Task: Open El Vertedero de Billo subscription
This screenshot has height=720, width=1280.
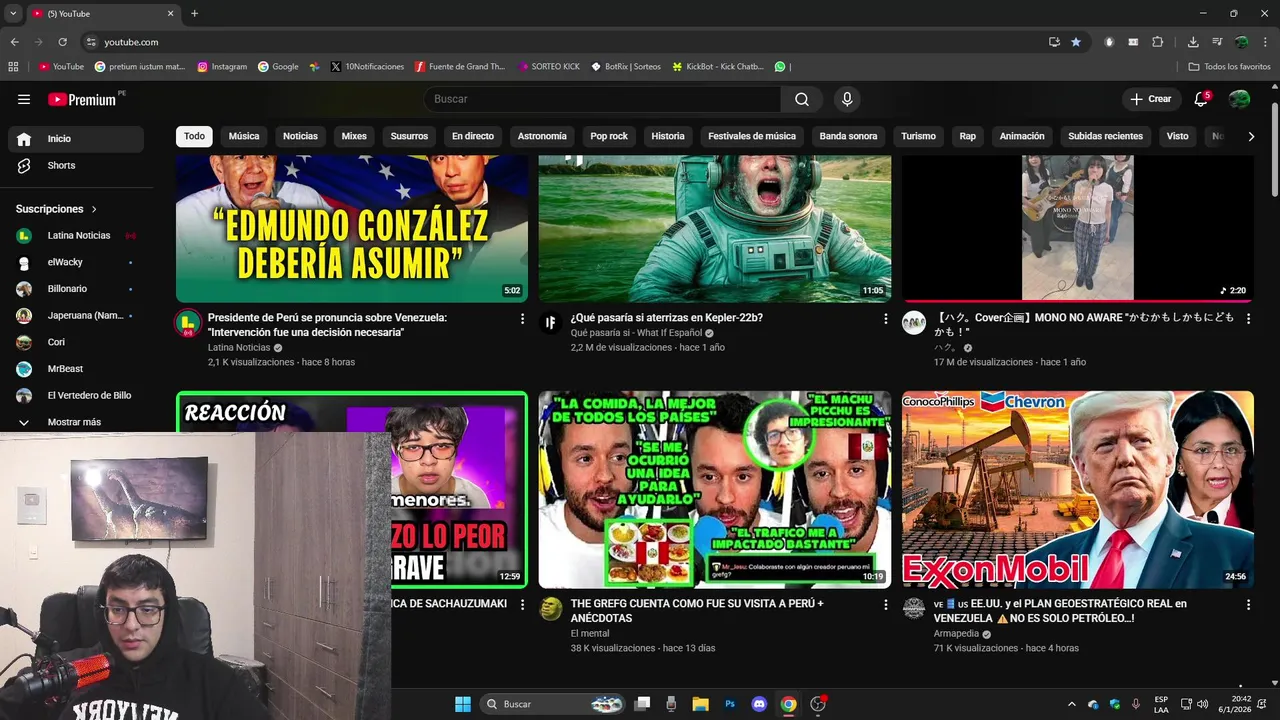Action: tap(76, 395)
